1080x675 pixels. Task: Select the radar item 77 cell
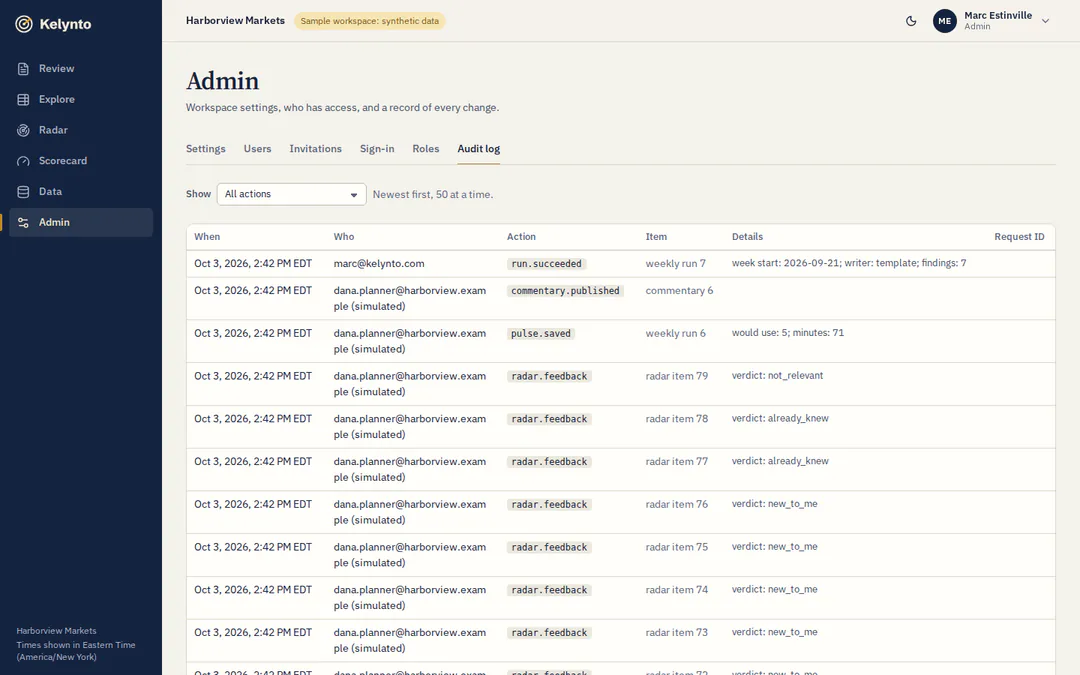point(676,461)
